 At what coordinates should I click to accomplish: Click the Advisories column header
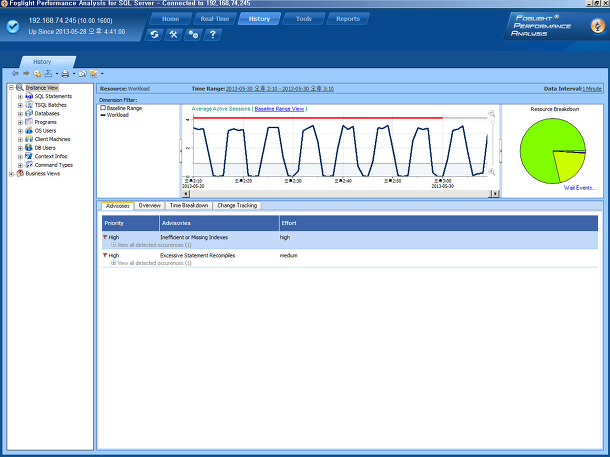tap(219, 223)
